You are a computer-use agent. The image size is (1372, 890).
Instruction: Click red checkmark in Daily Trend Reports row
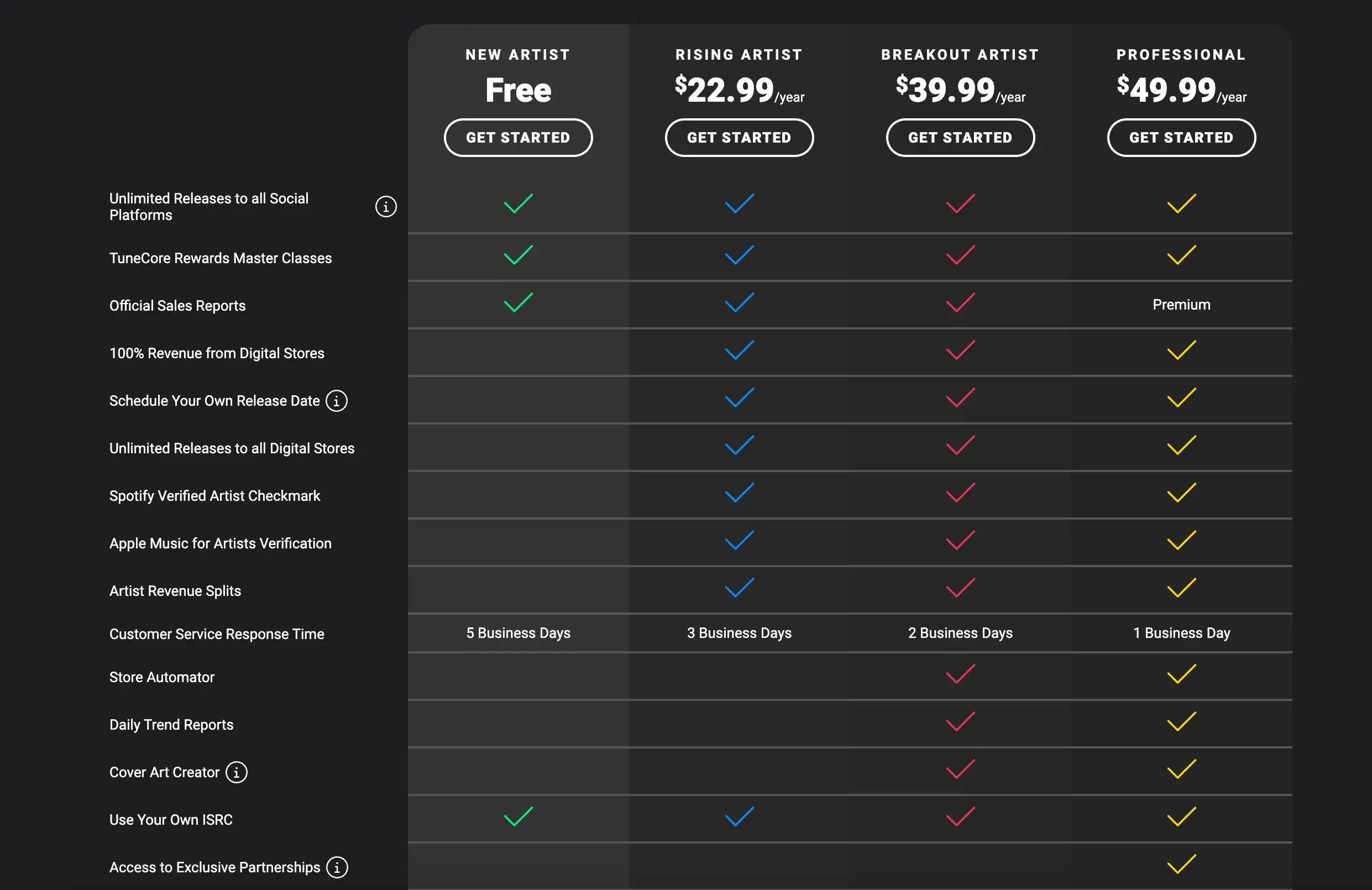coord(960,722)
